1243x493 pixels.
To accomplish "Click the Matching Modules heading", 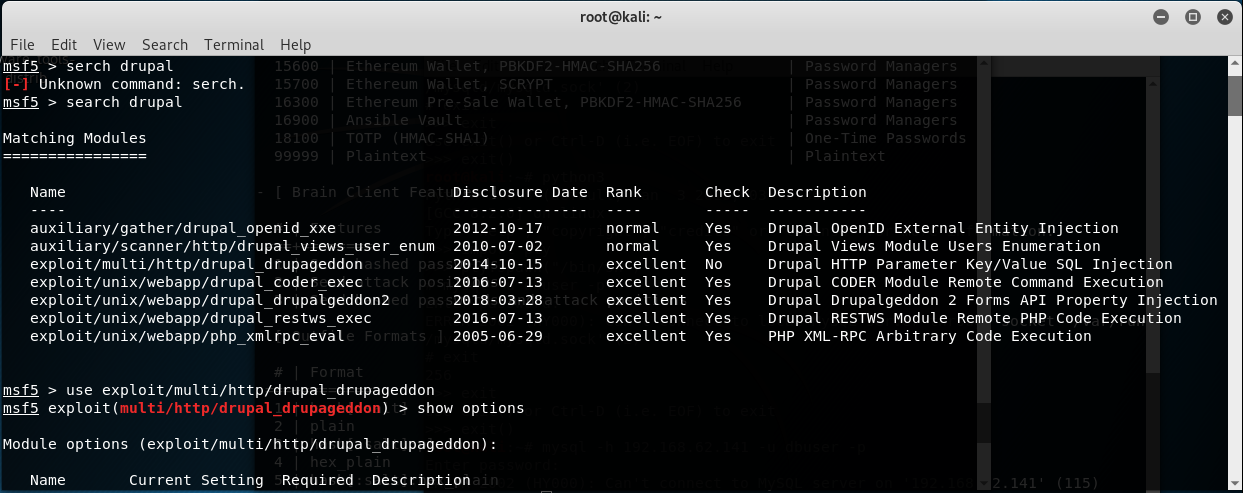I will click(74, 138).
